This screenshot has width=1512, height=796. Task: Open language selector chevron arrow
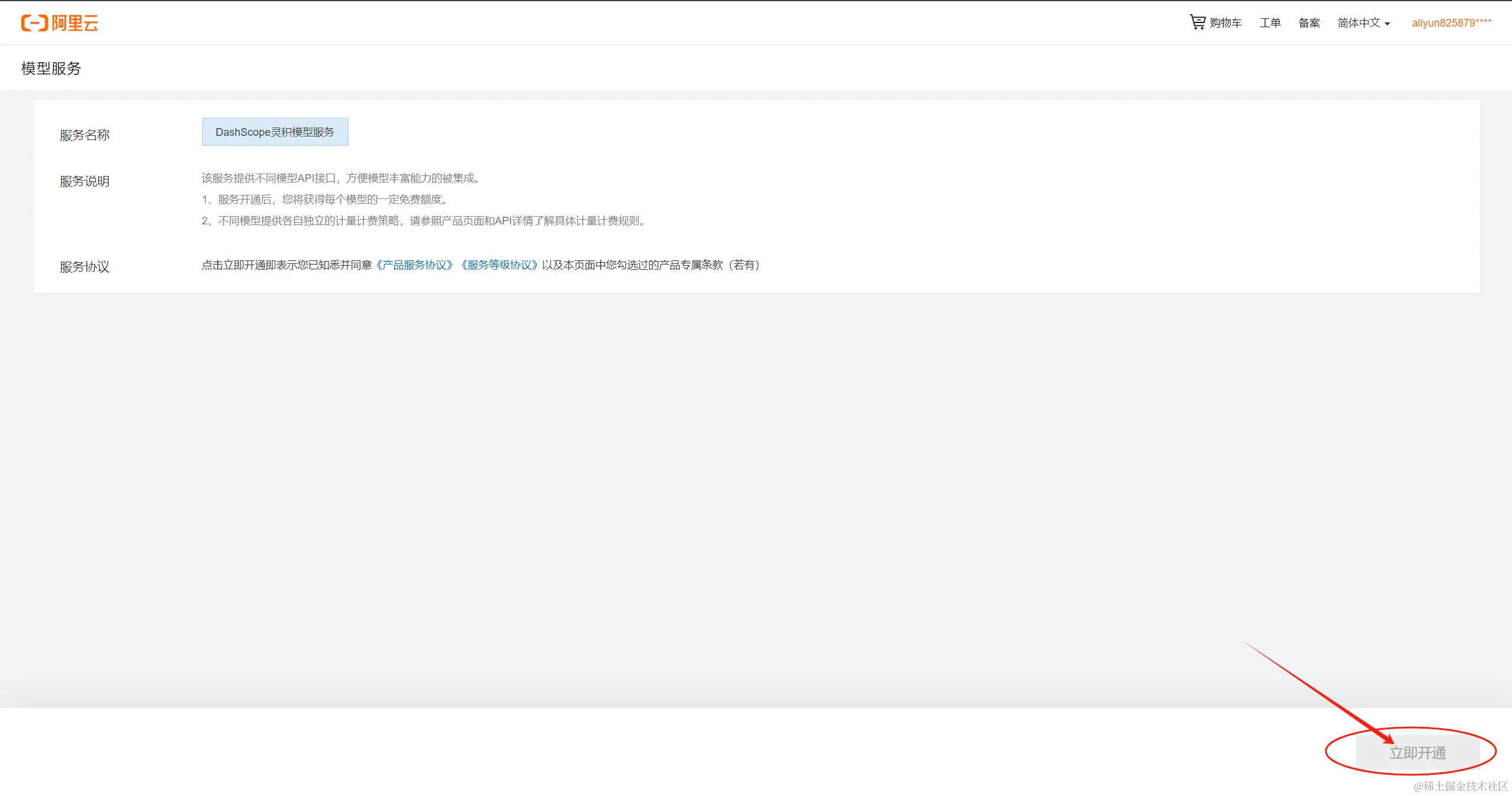pyautogui.click(x=1388, y=24)
